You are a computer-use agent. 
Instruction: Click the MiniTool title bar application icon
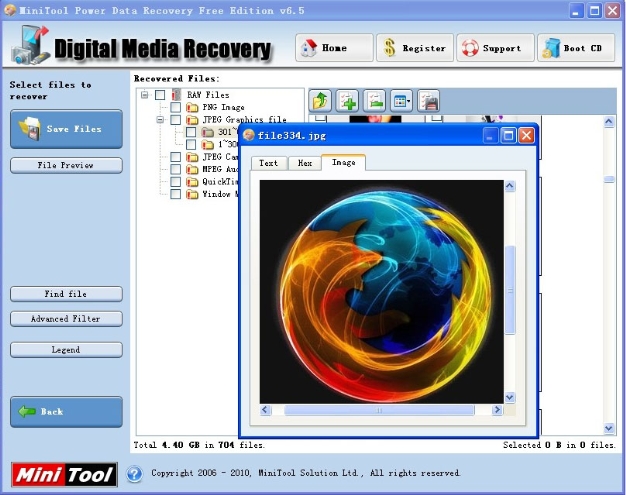click(x=10, y=10)
